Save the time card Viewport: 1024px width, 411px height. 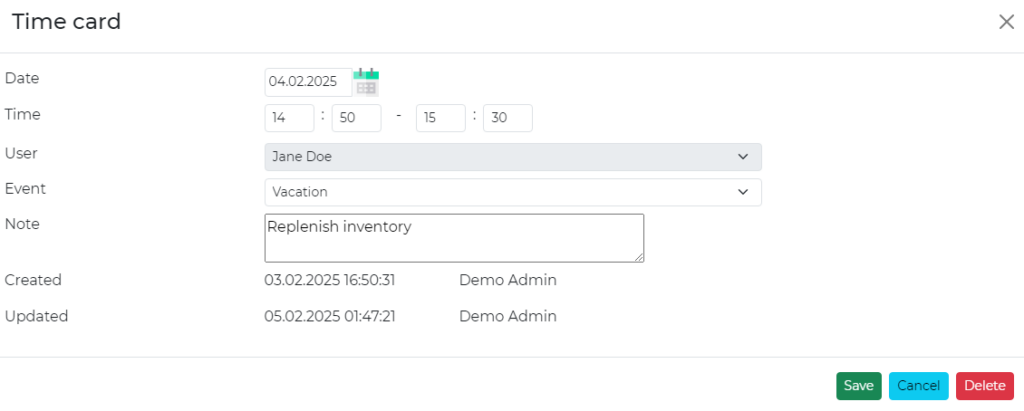[x=858, y=386]
